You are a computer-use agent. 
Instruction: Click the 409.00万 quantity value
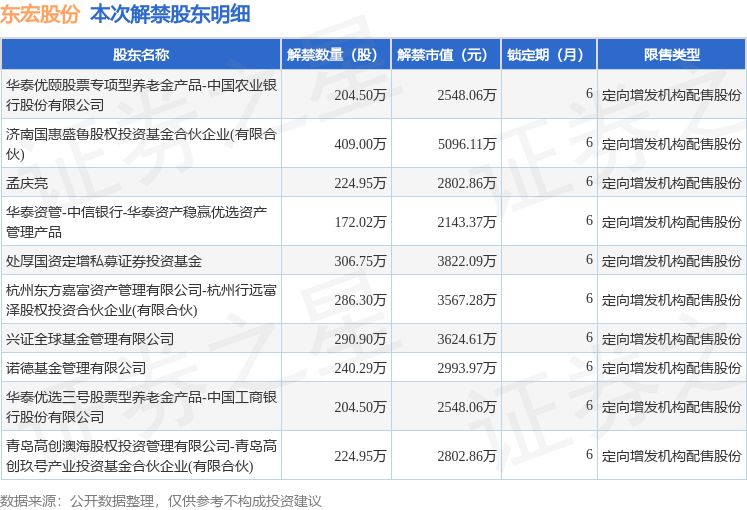pos(360,144)
